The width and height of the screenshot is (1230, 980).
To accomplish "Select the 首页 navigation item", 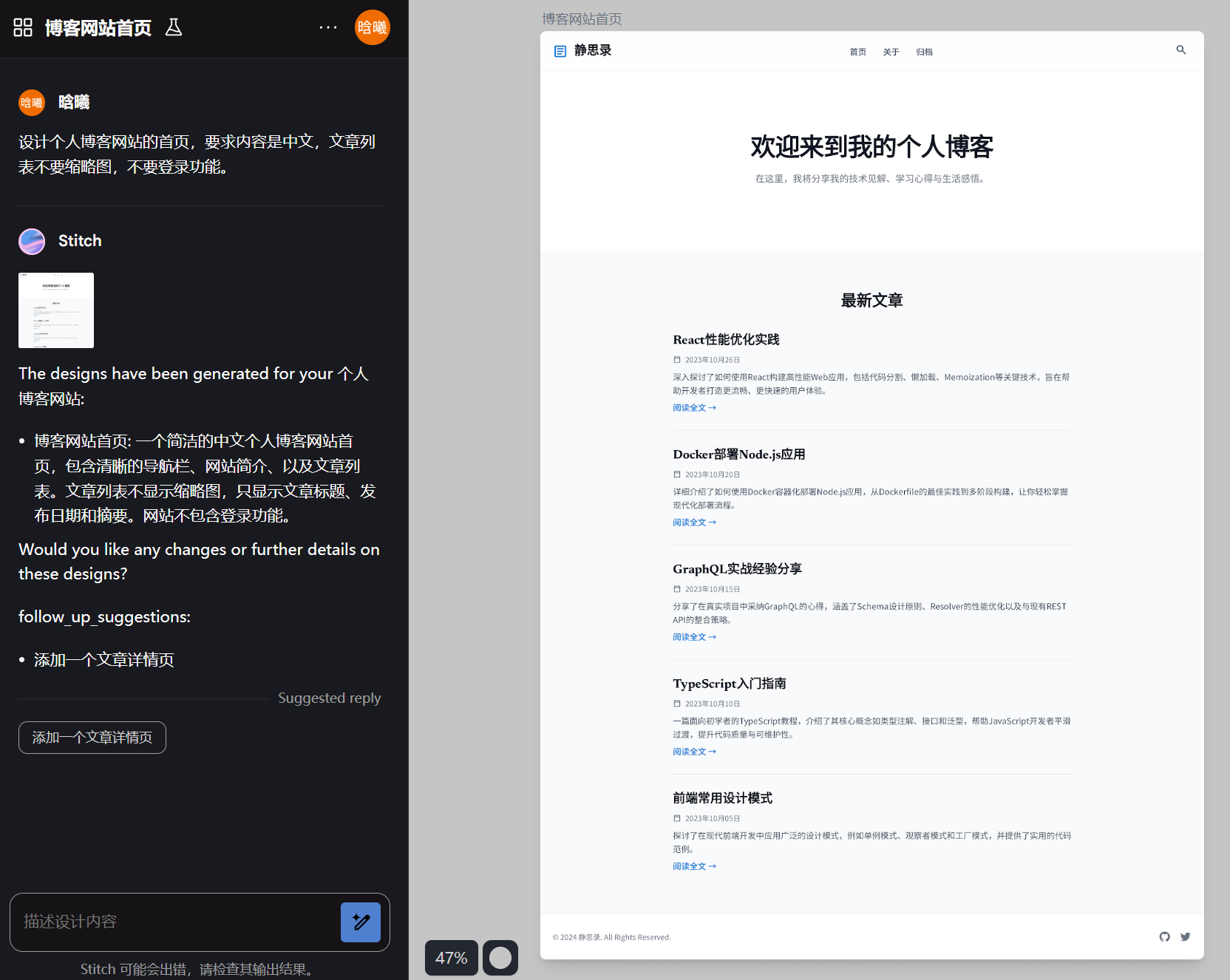I will (x=857, y=52).
